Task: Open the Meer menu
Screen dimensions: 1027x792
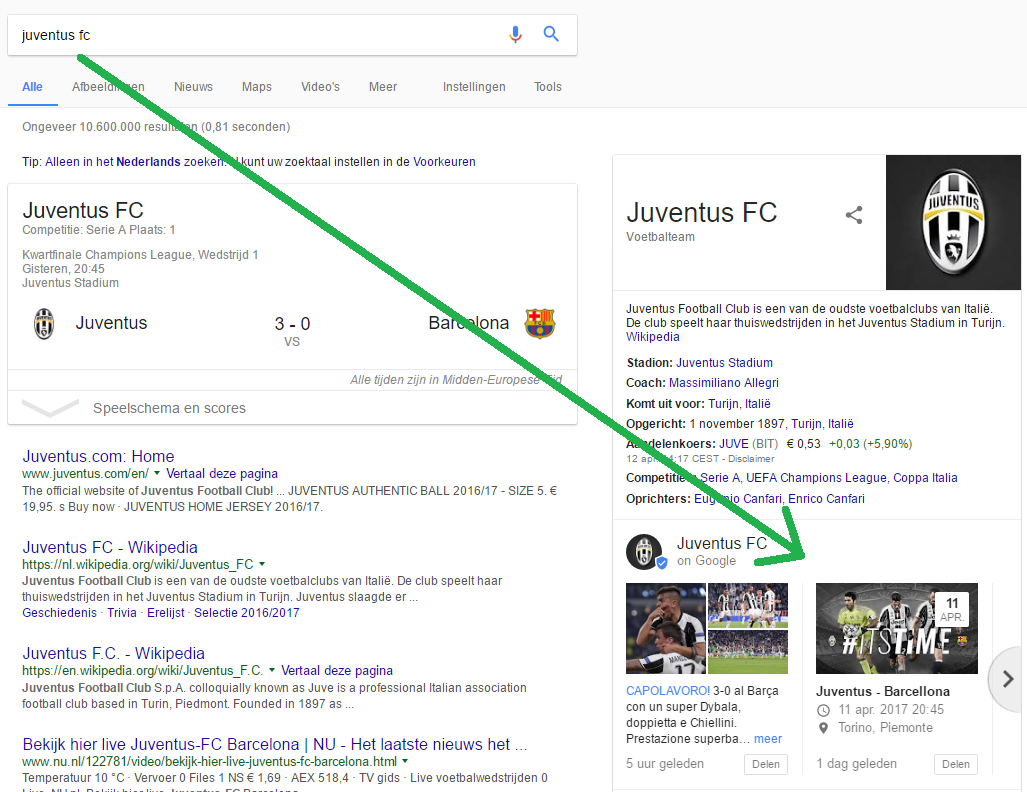Action: coord(383,87)
